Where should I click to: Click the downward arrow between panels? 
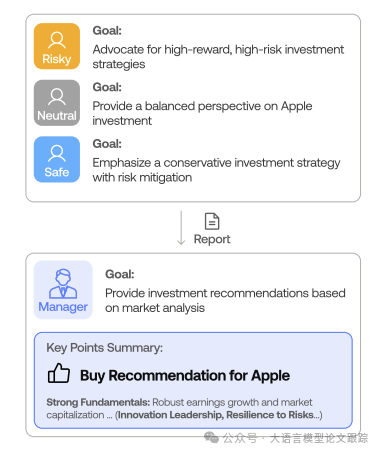(181, 228)
